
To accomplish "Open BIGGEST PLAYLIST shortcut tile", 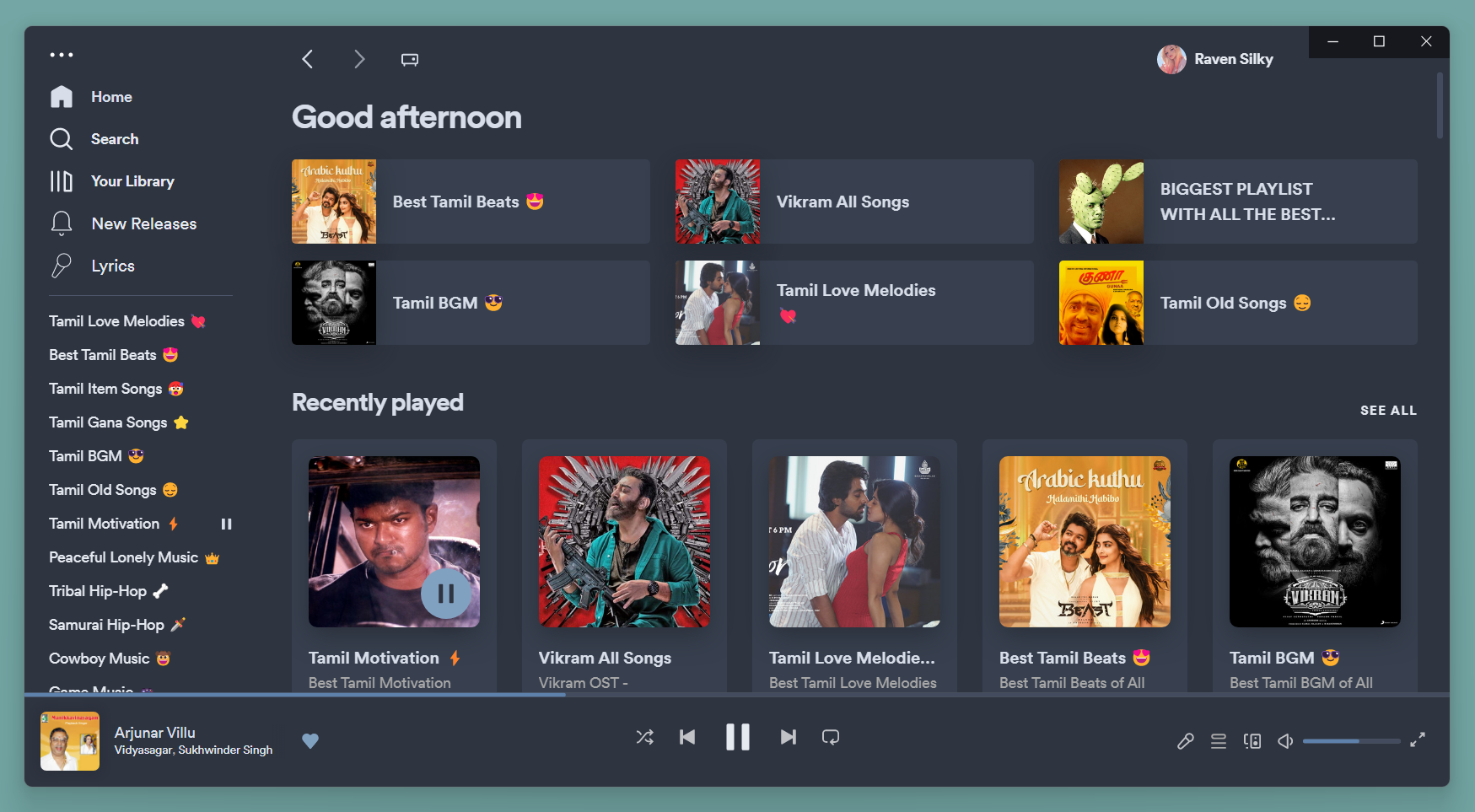I will tap(1238, 202).
